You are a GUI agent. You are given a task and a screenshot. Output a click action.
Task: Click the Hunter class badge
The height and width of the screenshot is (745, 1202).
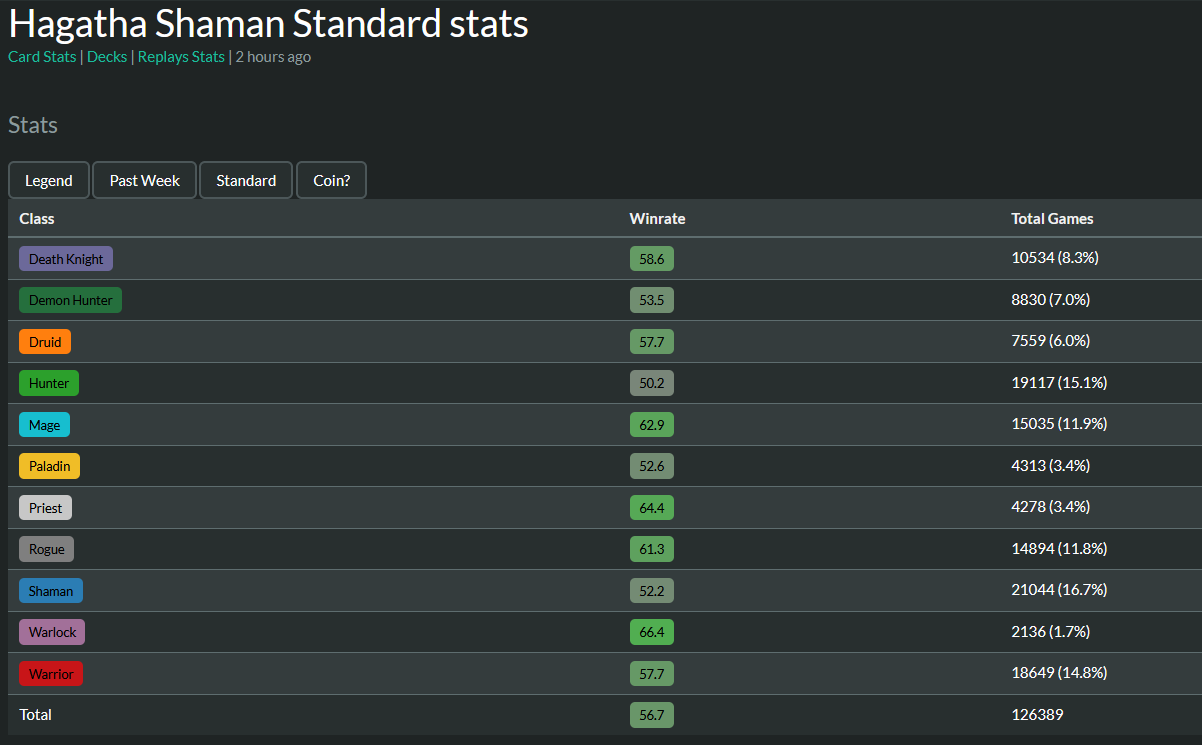tap(49, 383)
